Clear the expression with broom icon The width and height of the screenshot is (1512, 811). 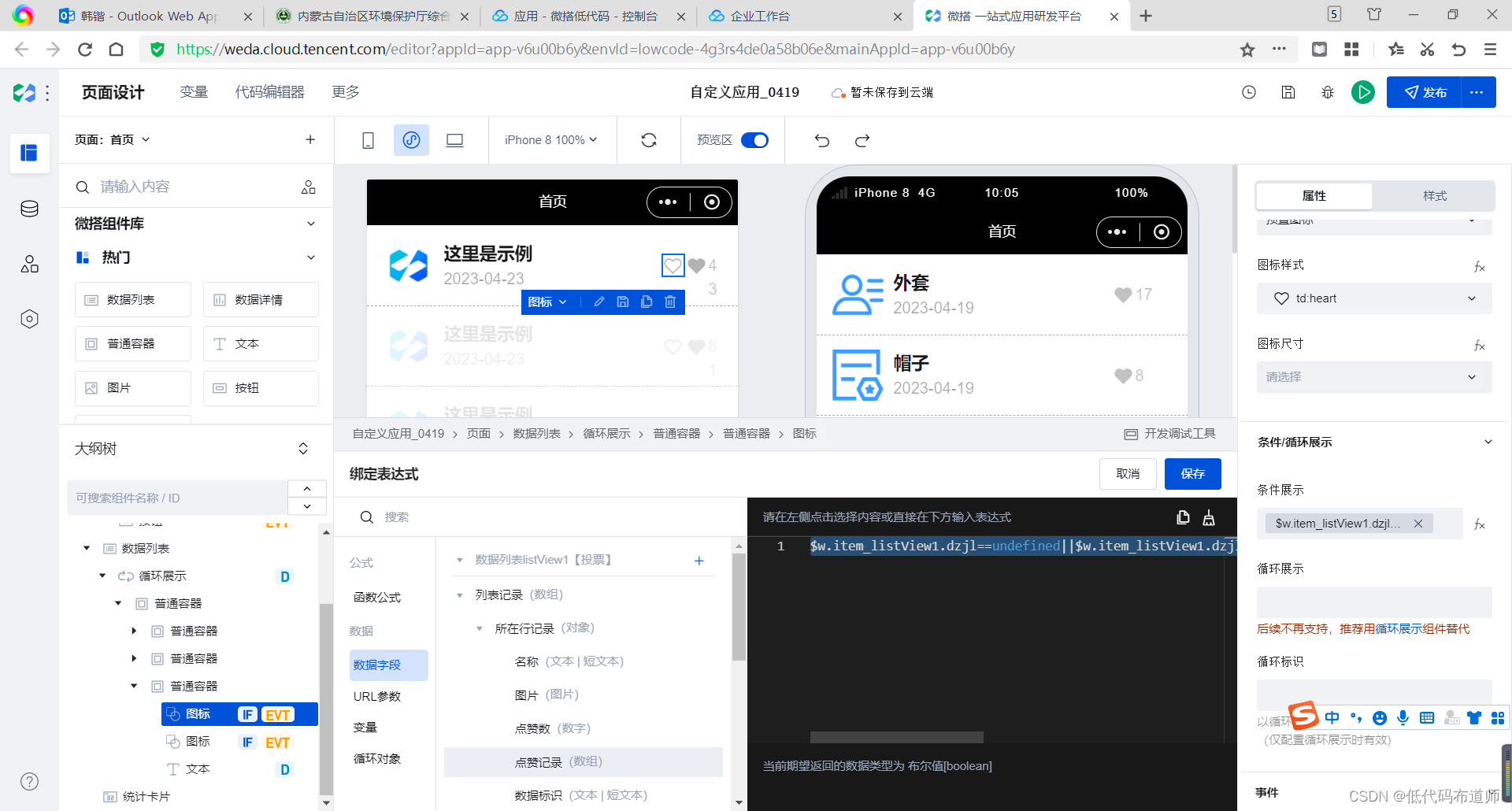tap(1209, 517)
